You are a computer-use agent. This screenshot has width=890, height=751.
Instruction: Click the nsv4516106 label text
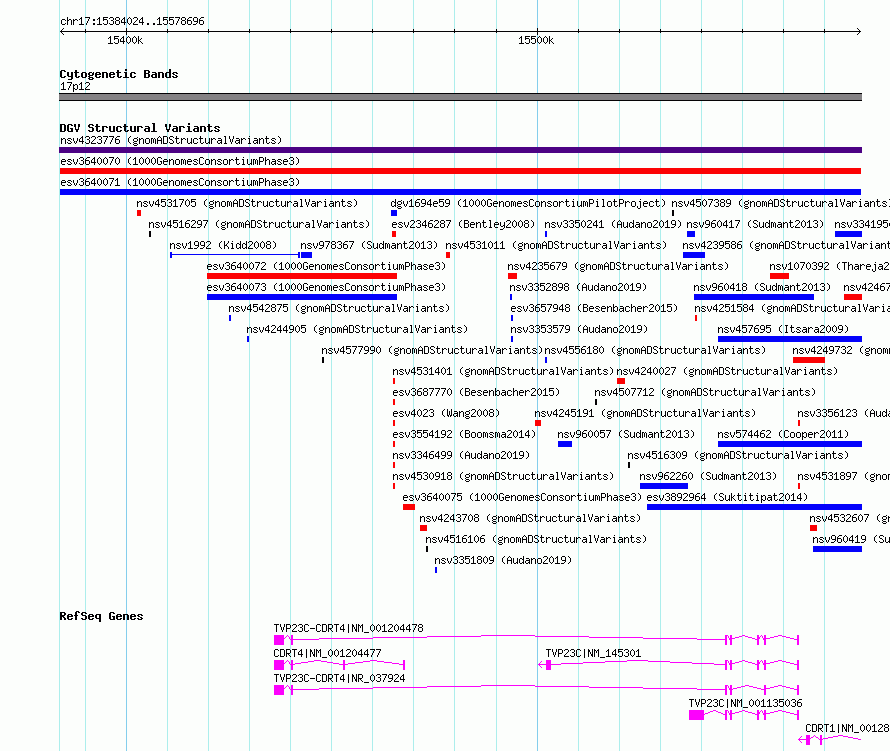[x=536, y=539]
